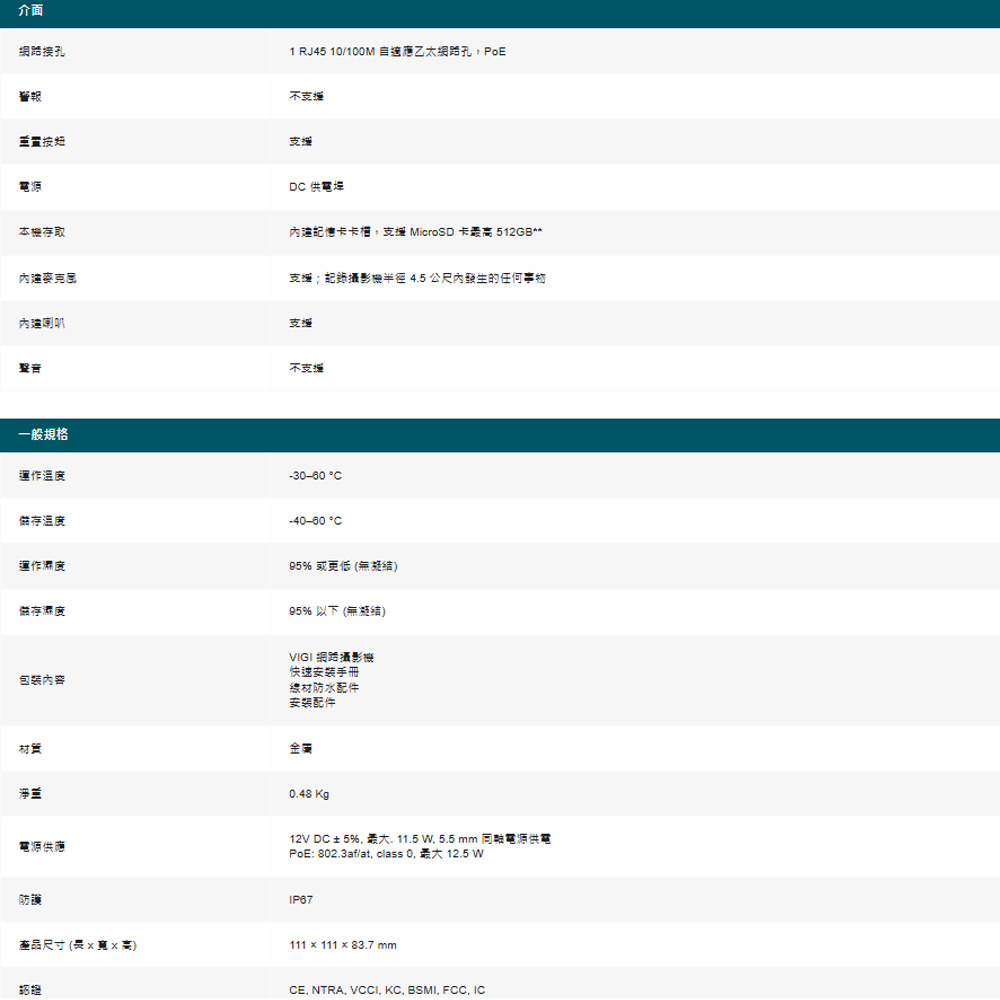Click the VIGI 網路攝影機 package item
The width and height of the screenshot is (1000, 1000).
(x=331, y=657)
